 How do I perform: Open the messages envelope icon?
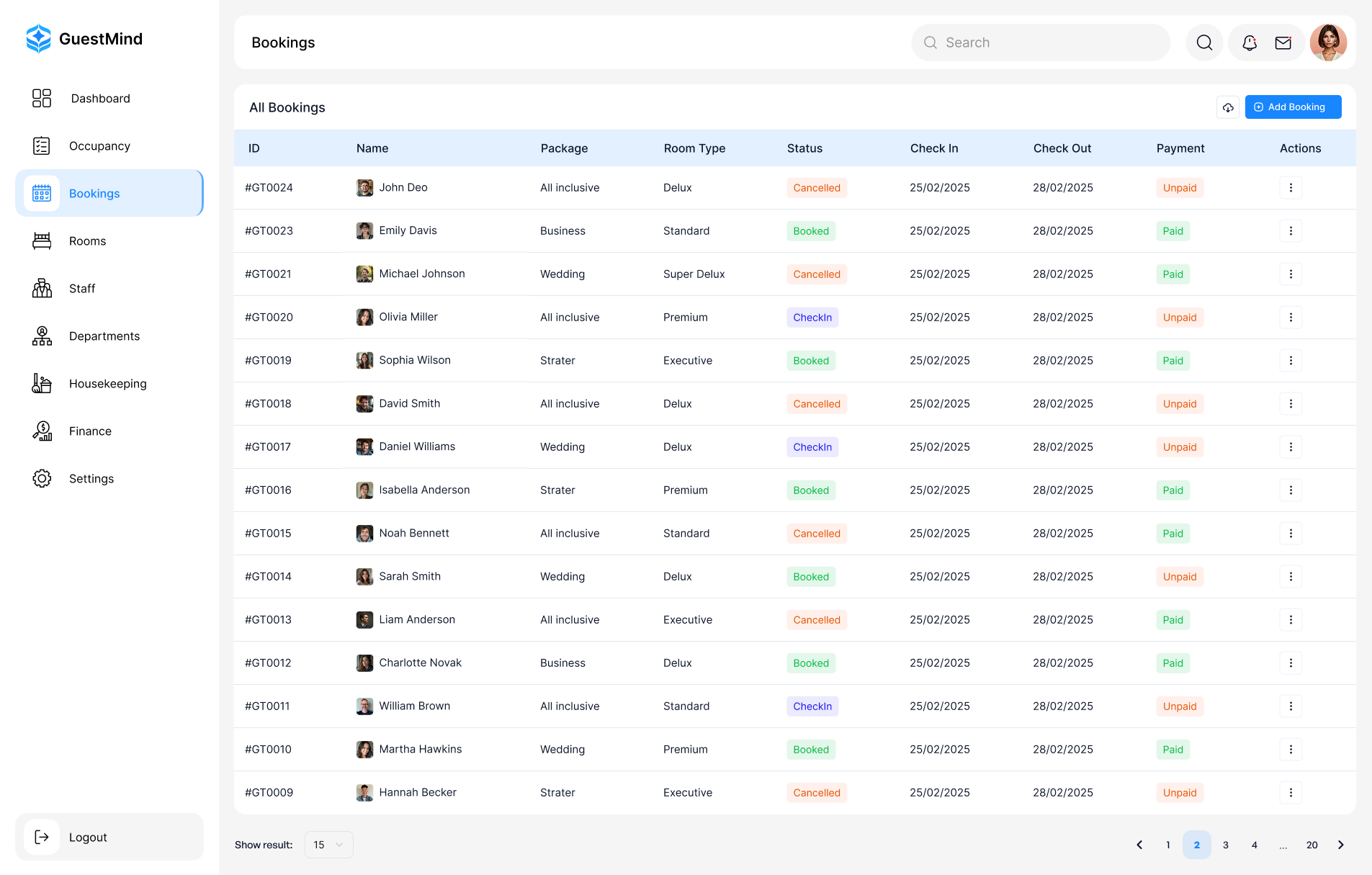[x=1283, y=42]
